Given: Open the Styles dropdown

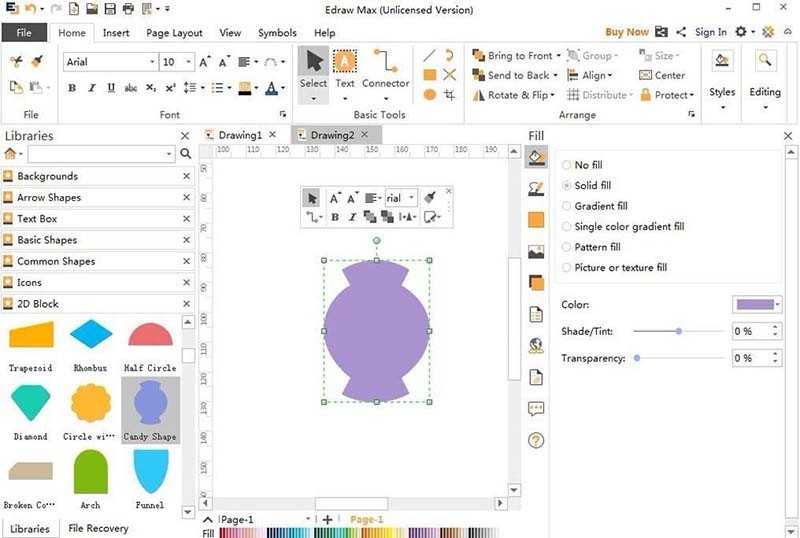Looking at the screenshot, I should tap(722, 80).
